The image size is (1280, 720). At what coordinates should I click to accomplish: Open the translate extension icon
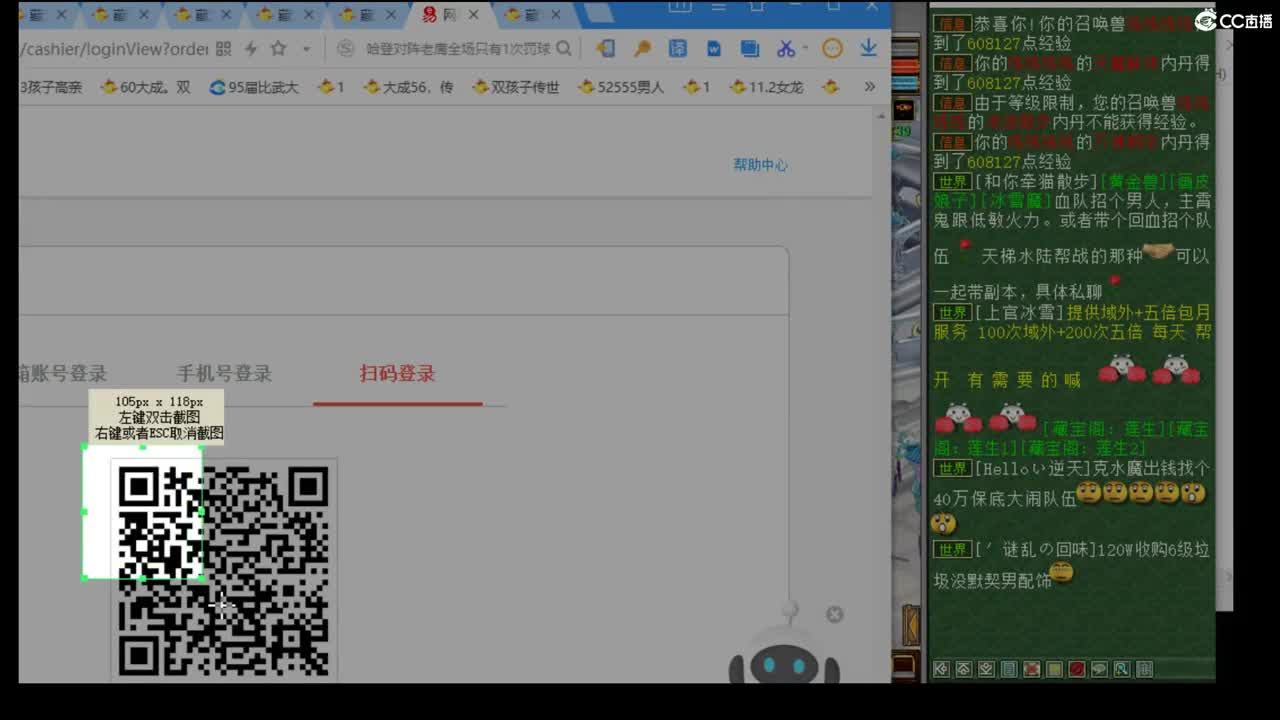(677, 49)
